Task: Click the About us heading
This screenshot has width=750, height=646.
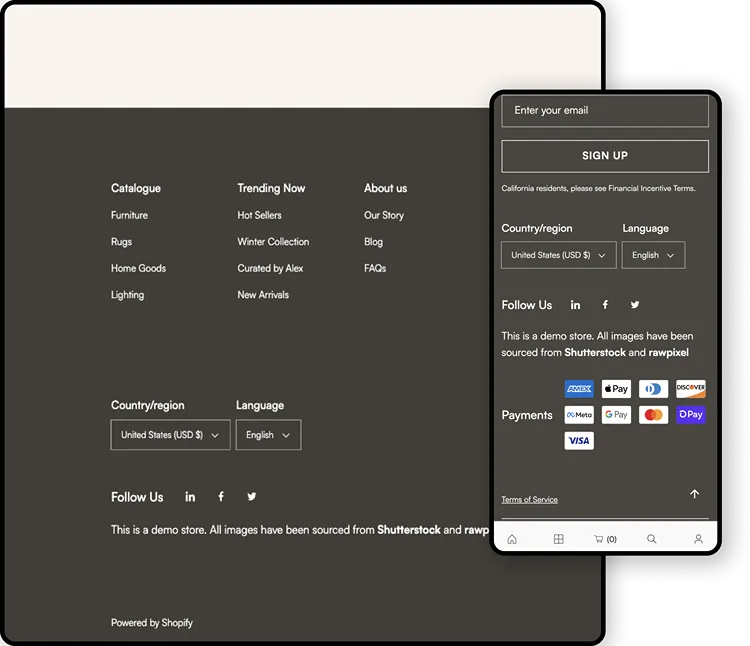Action: (386, 188)
